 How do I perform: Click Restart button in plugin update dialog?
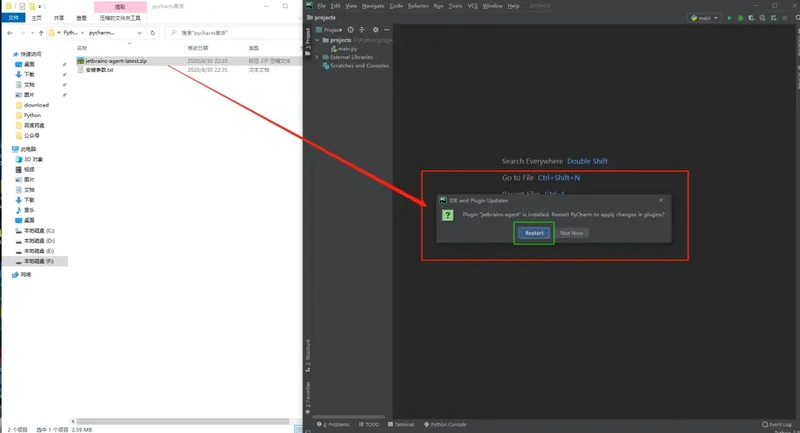point(534,233)
